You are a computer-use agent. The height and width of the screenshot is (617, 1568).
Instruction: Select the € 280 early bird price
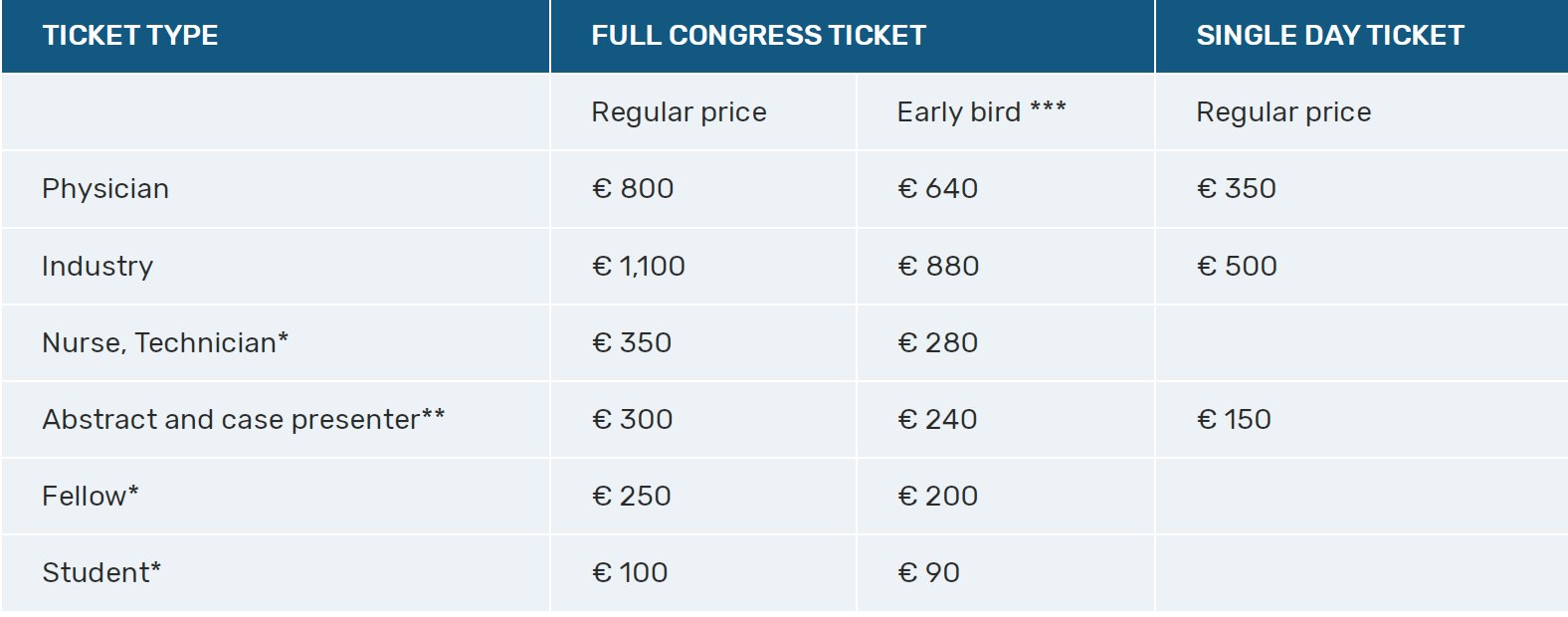938,342
